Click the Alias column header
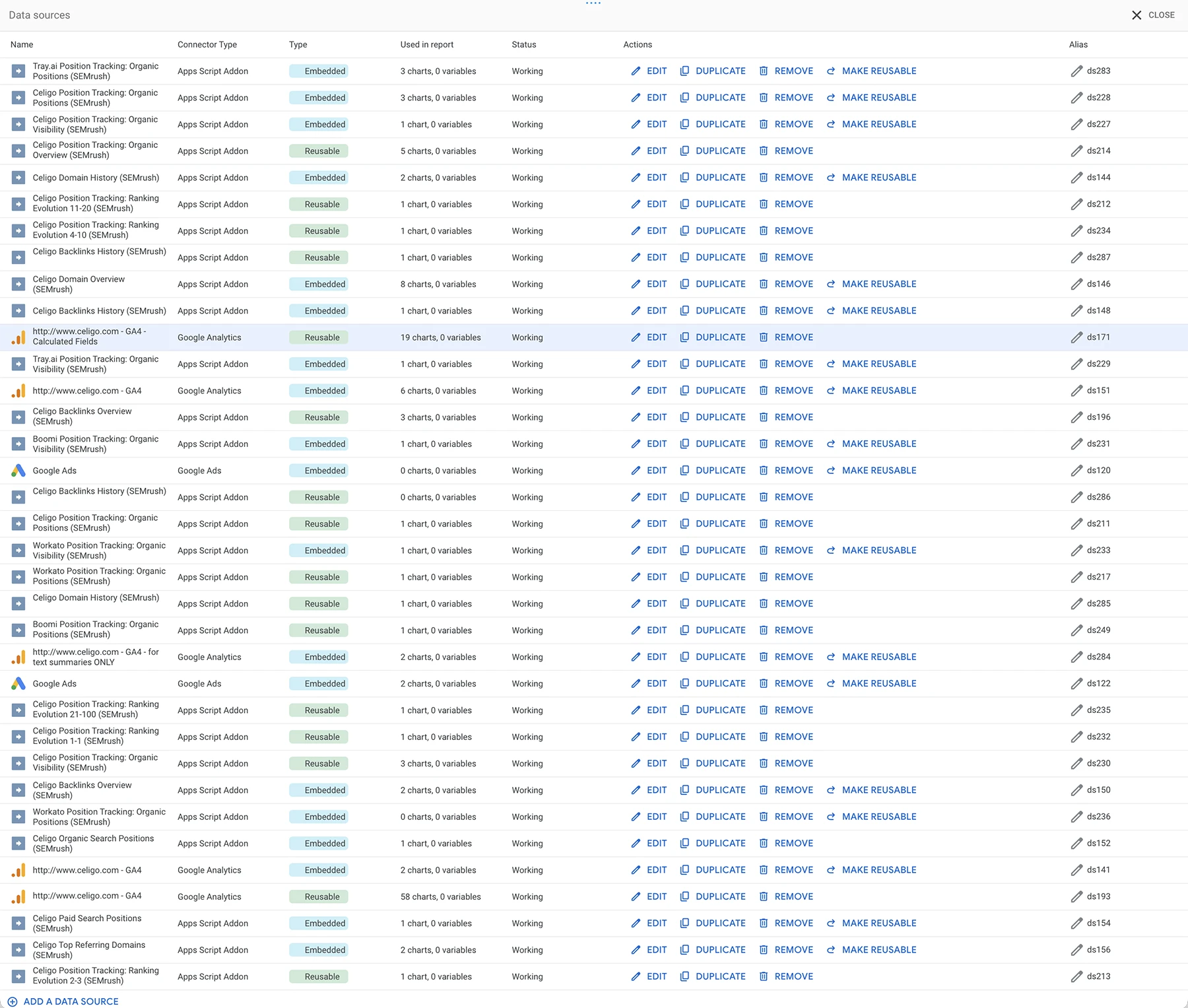1188x1008 pixels. click(1078, 45)
